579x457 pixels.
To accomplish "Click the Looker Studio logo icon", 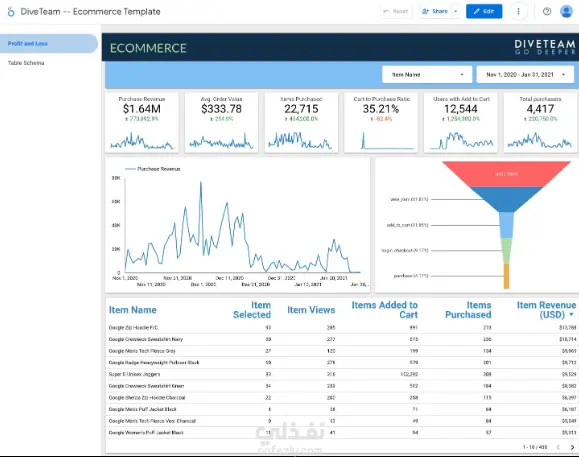I will tap(11, 12).
